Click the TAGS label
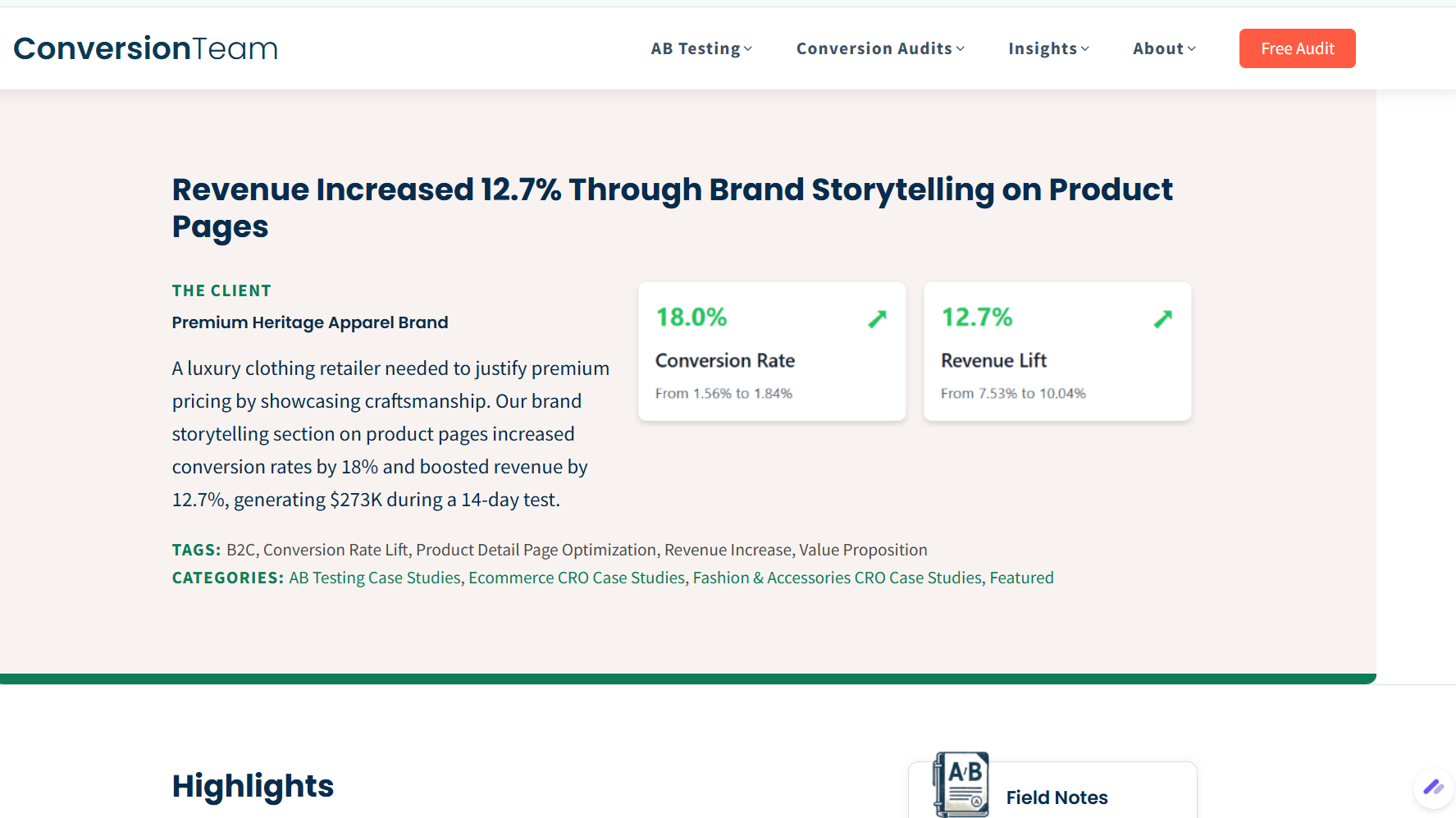The height and width of the screenshot is (818, 1456). click(x=196, y=550)
